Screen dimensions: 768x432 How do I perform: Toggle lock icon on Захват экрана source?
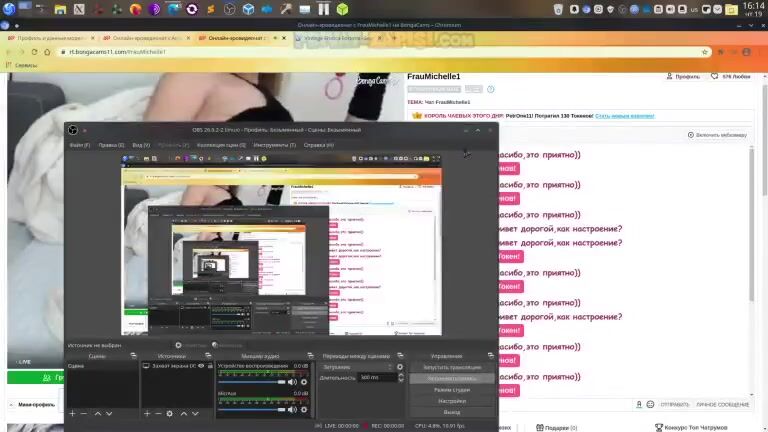(209, 366)
